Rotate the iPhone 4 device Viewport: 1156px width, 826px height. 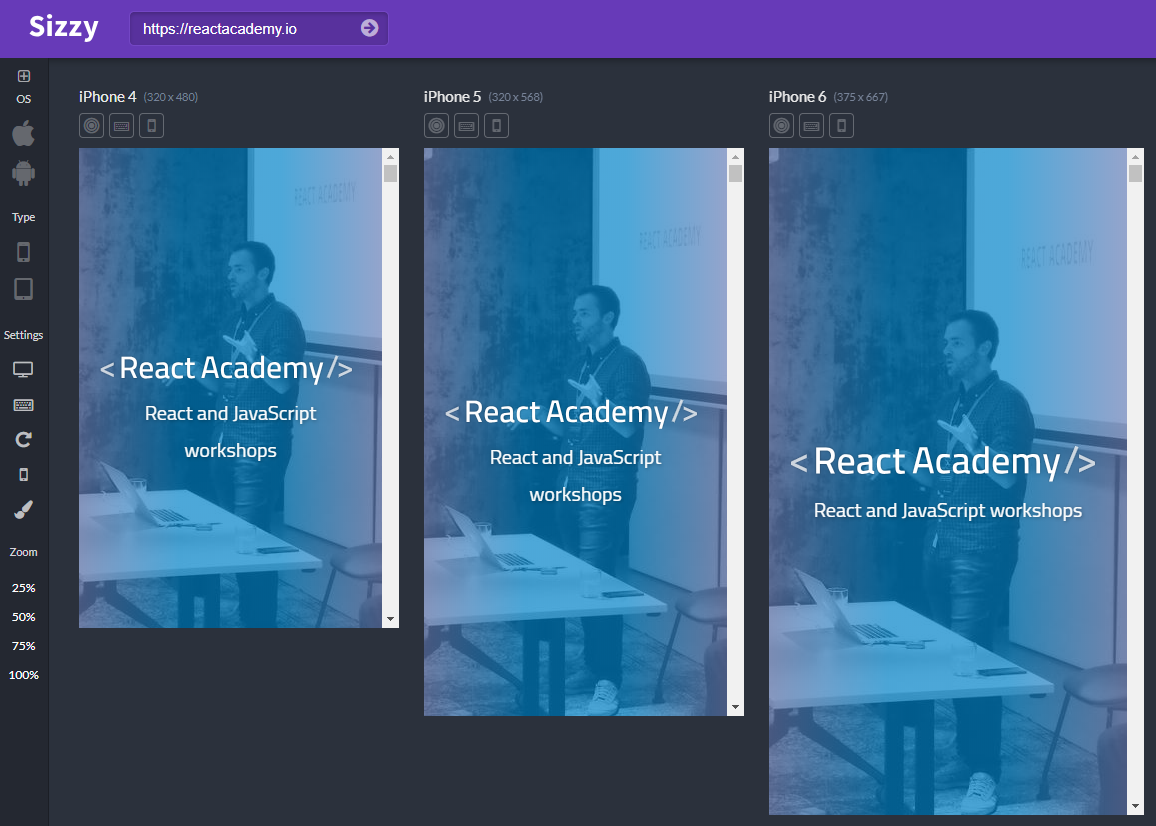click(x=152, y=125)
